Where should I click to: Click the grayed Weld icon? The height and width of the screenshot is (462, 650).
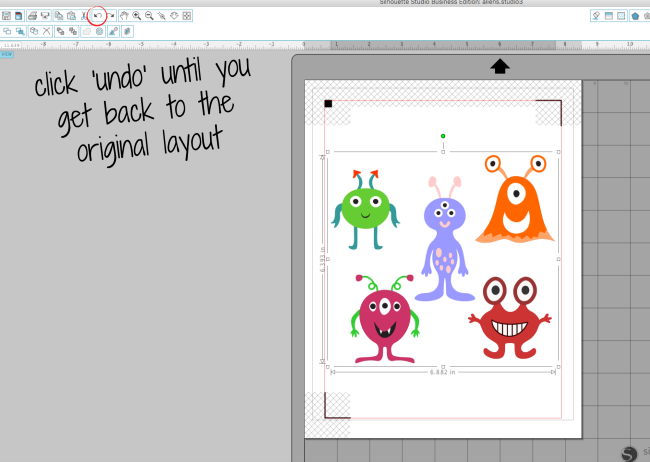87,31
